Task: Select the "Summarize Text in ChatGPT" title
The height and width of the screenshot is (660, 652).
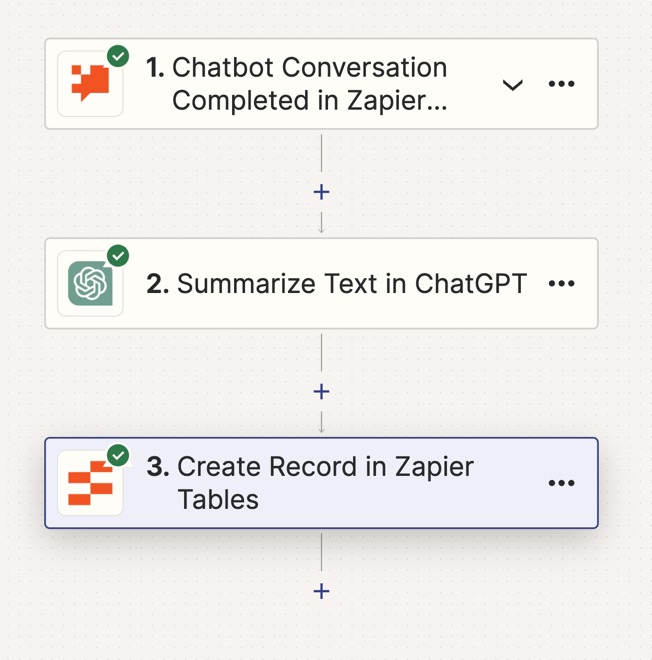Action: click(351, 284)
